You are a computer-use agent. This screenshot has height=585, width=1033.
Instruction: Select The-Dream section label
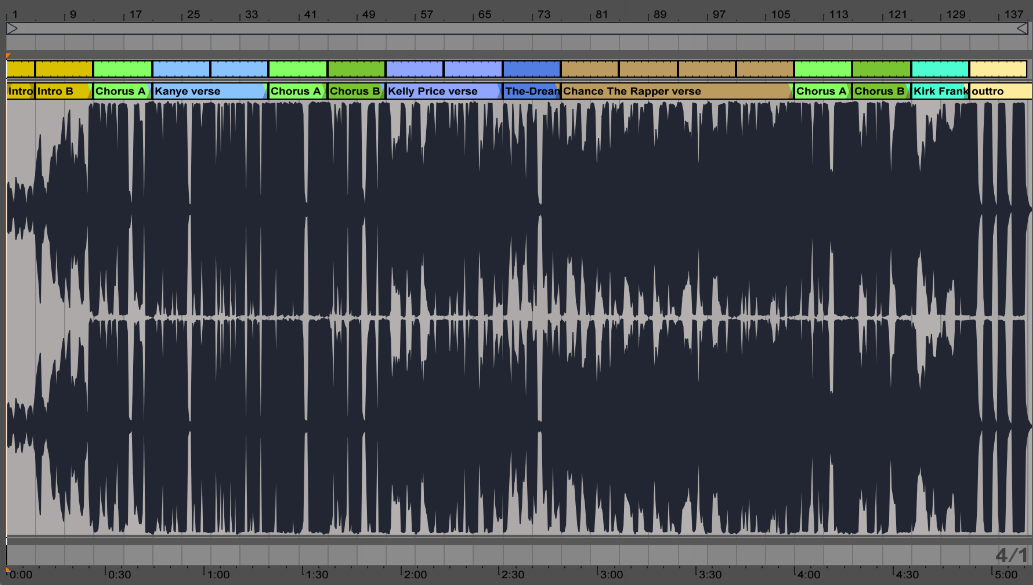click(531, 91)
